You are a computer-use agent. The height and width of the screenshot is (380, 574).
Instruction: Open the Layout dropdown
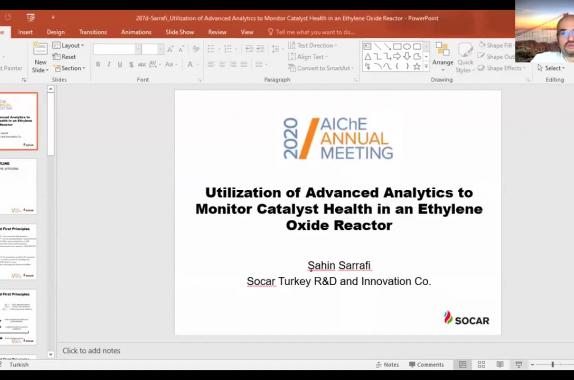[x=68, y=45]
